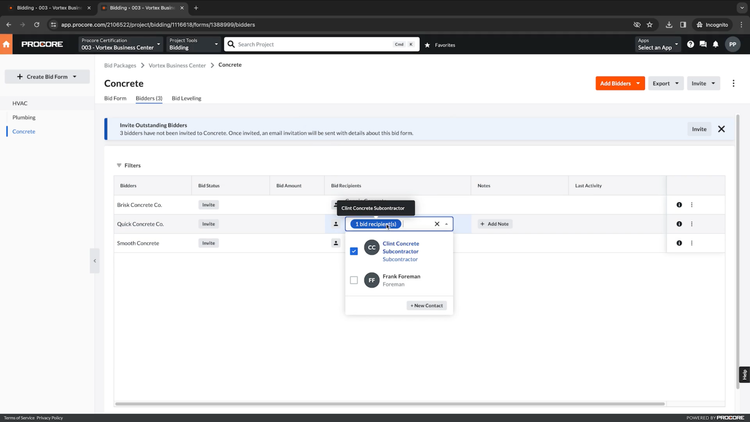Screen dimensions: 750x422
Task: Open a new browser tab
Action: click(196, 8)
